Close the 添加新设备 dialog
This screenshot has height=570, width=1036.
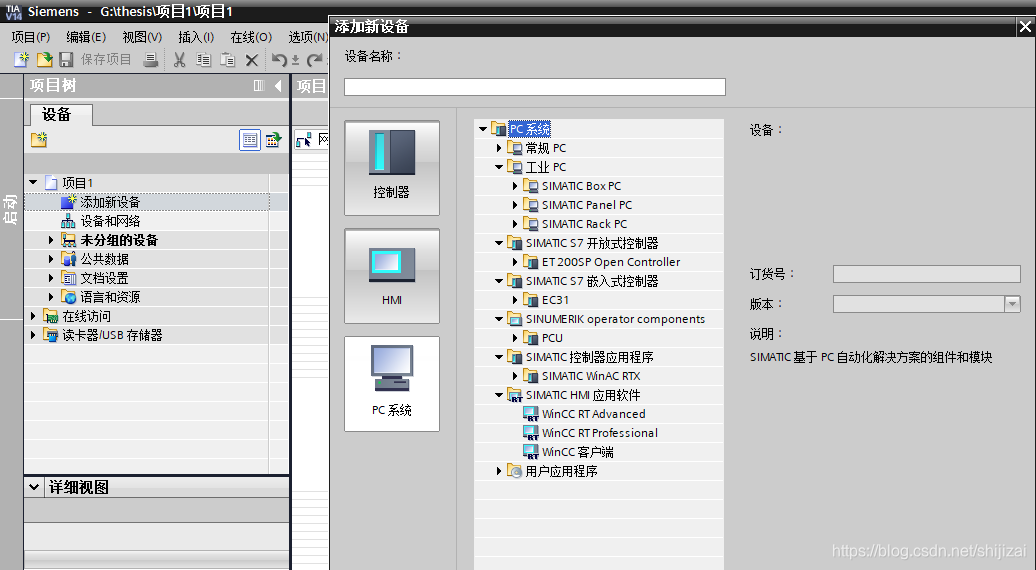click(1025, 26)
